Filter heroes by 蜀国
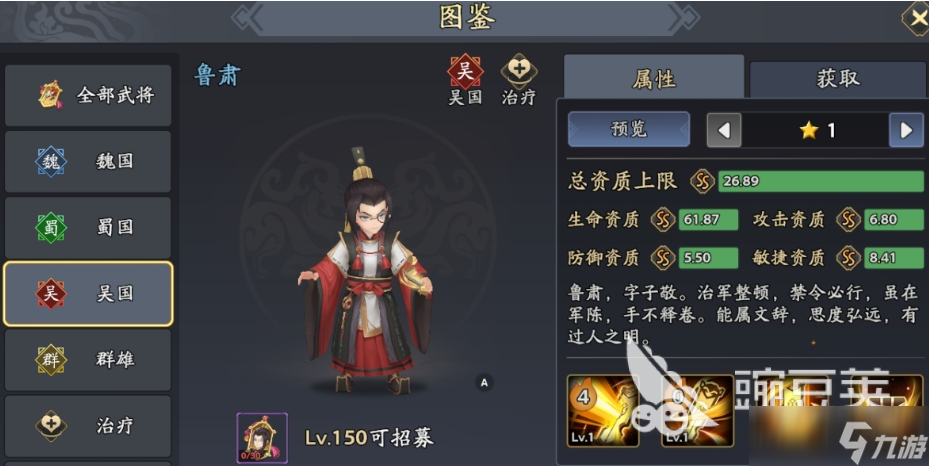Viewport: 929px width, 466px height. click(88, 227)
